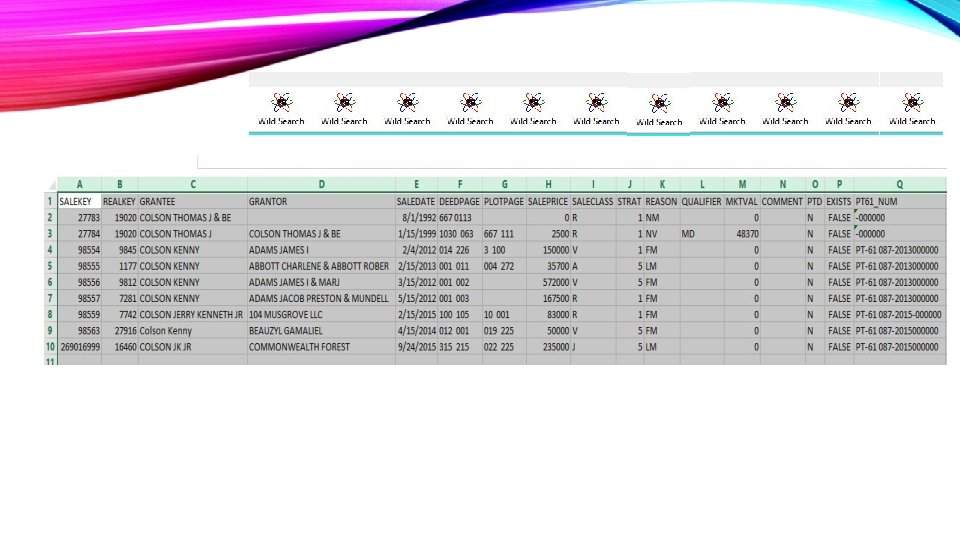This screenshot has height=540, width=960.
Task: Select the COMMENT header cell
Action: [x=782, y=201]
